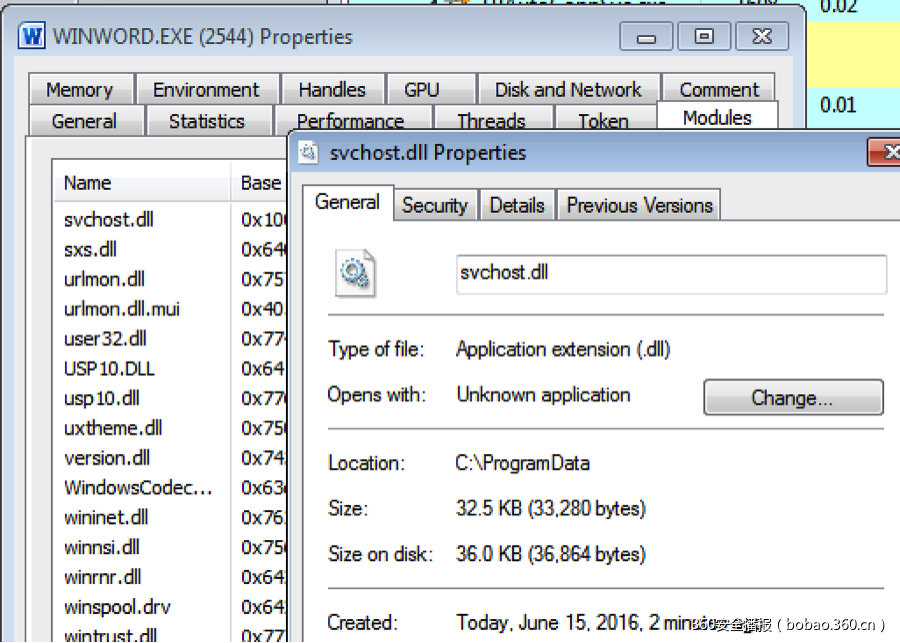Click the svchost.dll filename text field
900x643 pixels.
(x=670, y=273)
